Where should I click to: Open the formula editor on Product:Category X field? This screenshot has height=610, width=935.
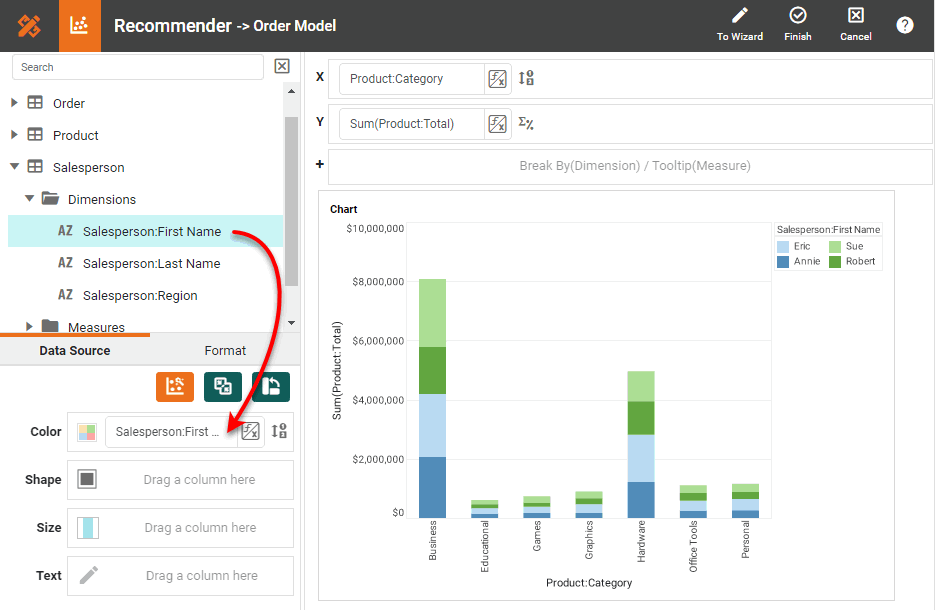pyautogui.click(x=497, y=78)
